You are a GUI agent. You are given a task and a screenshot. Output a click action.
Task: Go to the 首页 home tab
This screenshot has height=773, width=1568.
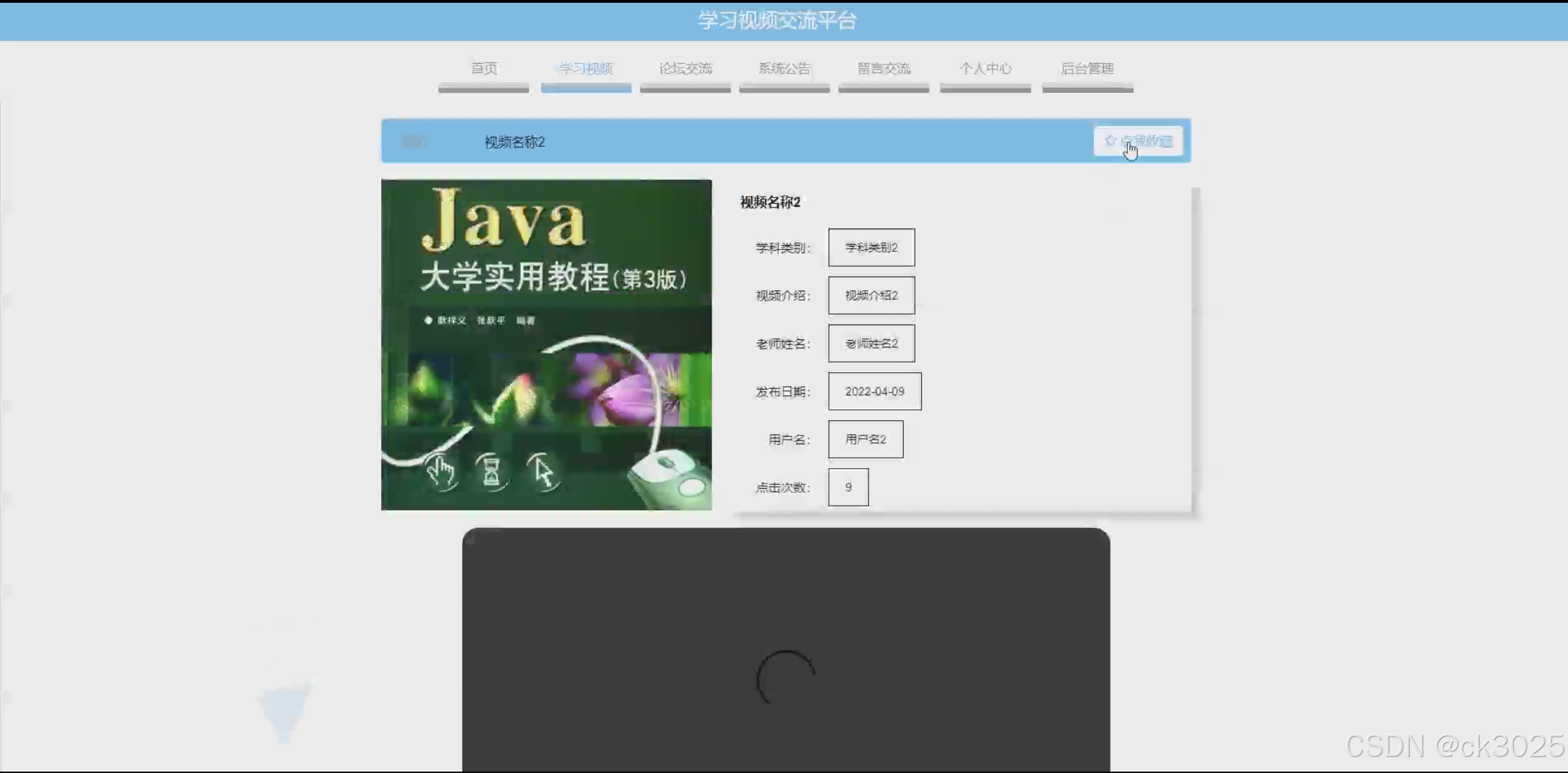pyautogui.click(x=484, y=69)
